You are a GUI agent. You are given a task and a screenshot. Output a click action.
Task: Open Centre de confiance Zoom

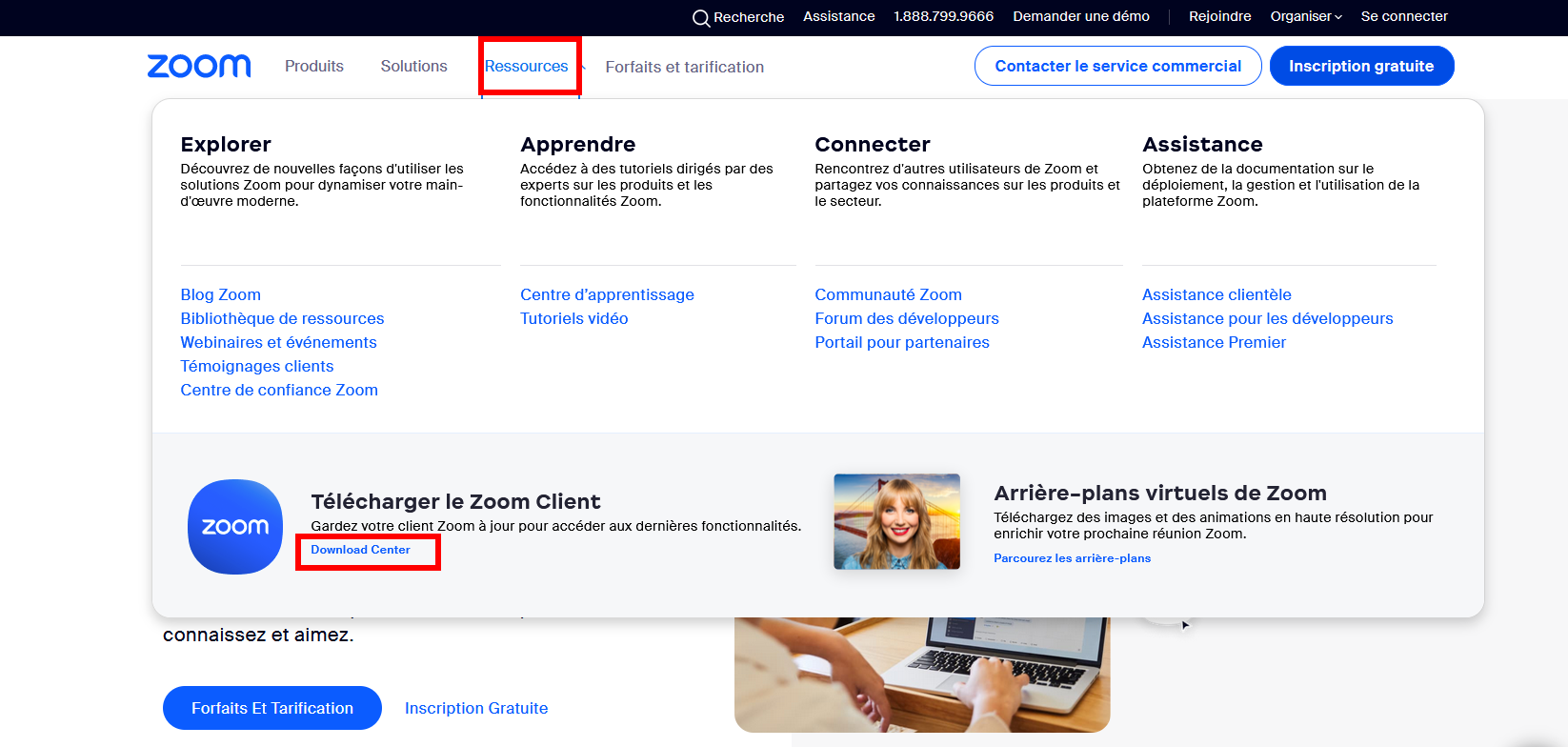click(x=279, y=390)
